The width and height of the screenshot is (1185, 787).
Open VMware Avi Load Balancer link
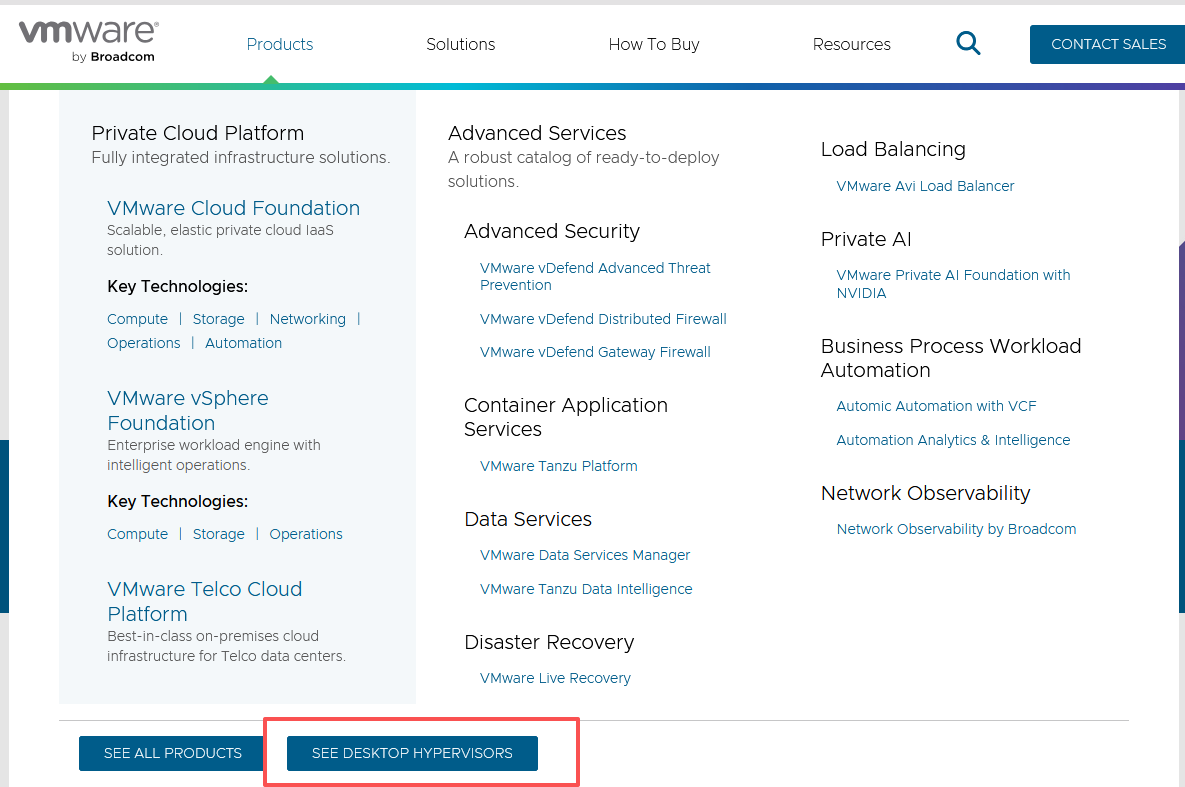tap(925, 186)
